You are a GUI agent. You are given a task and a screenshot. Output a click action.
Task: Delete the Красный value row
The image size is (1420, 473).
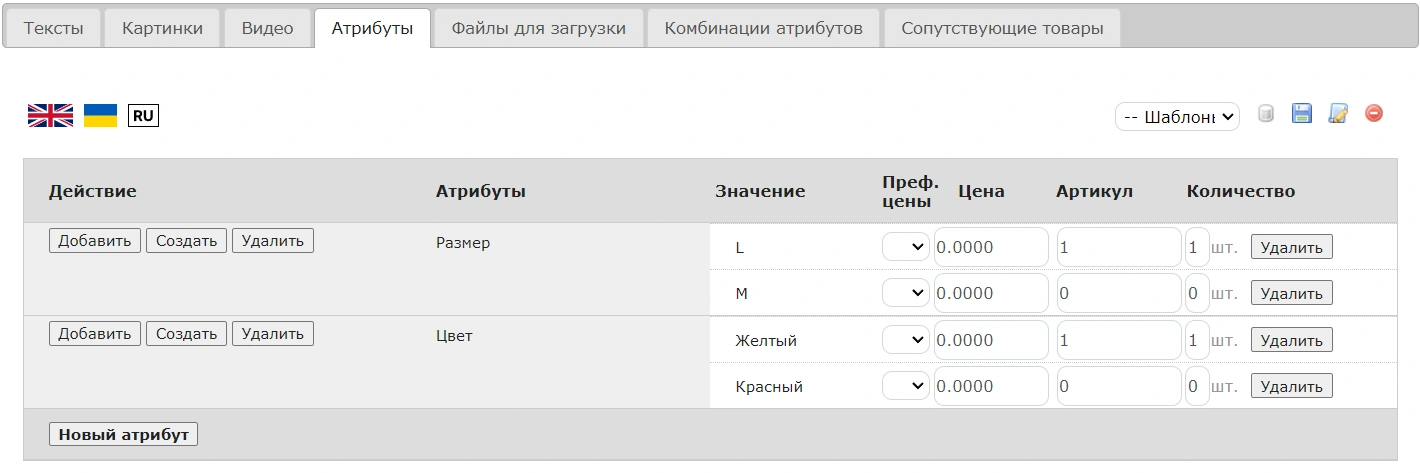coord(1291,387)
